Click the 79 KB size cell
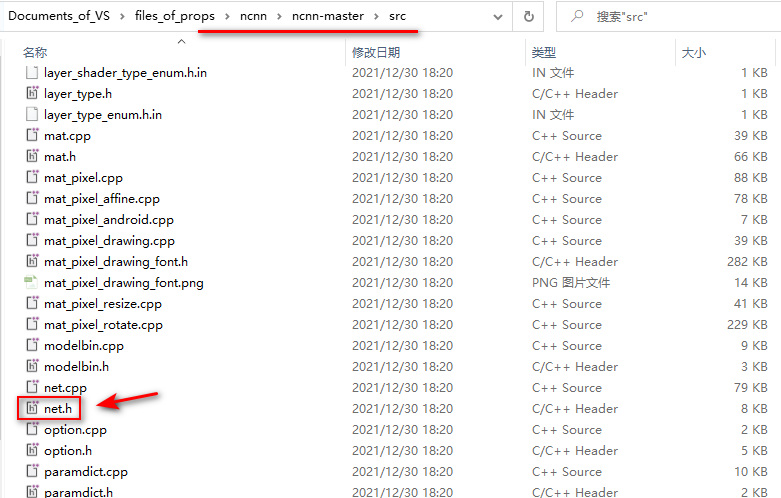781x498 pixels. 751,387
